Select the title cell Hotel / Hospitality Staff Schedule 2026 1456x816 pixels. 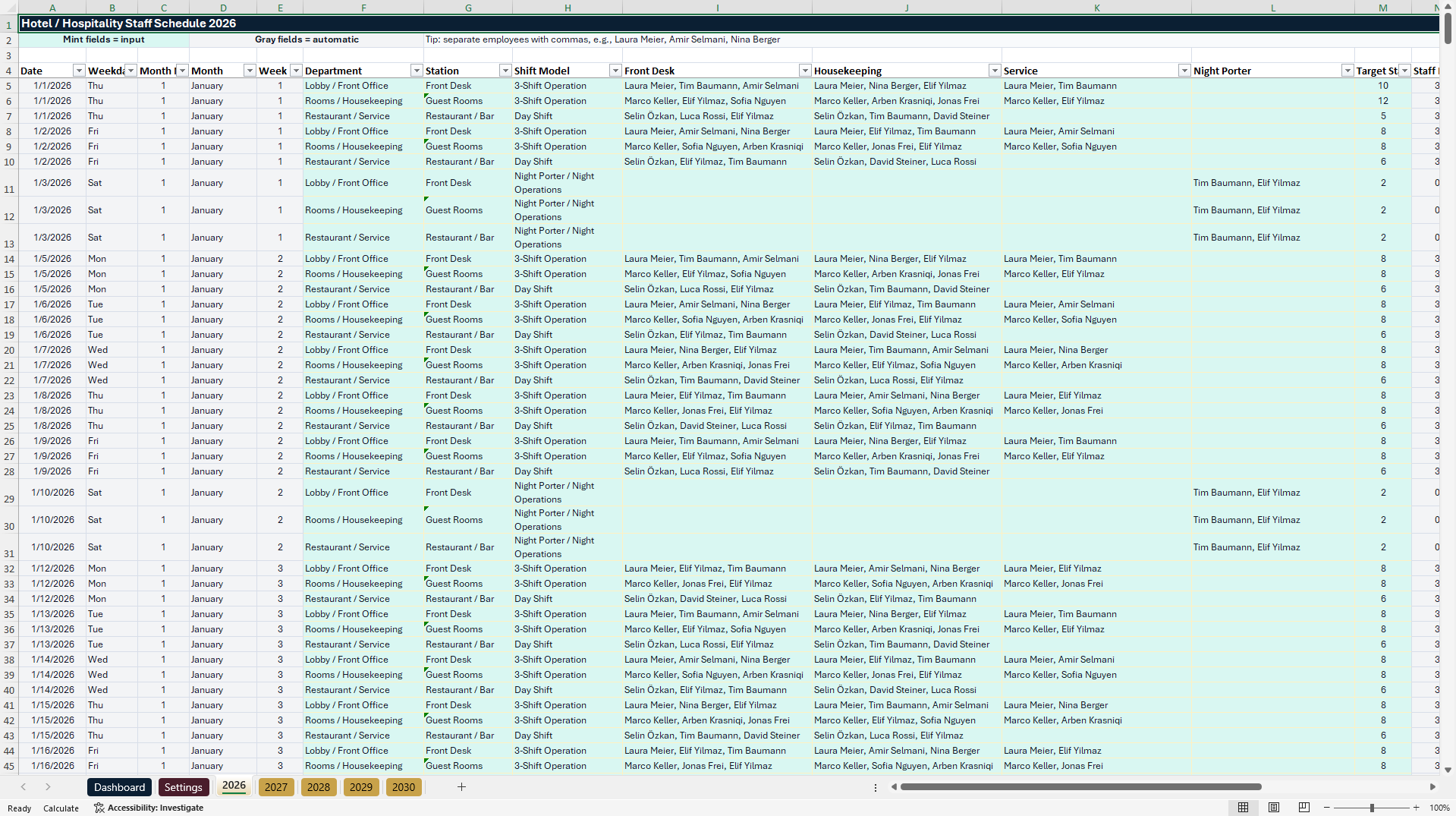coord(728,24)
